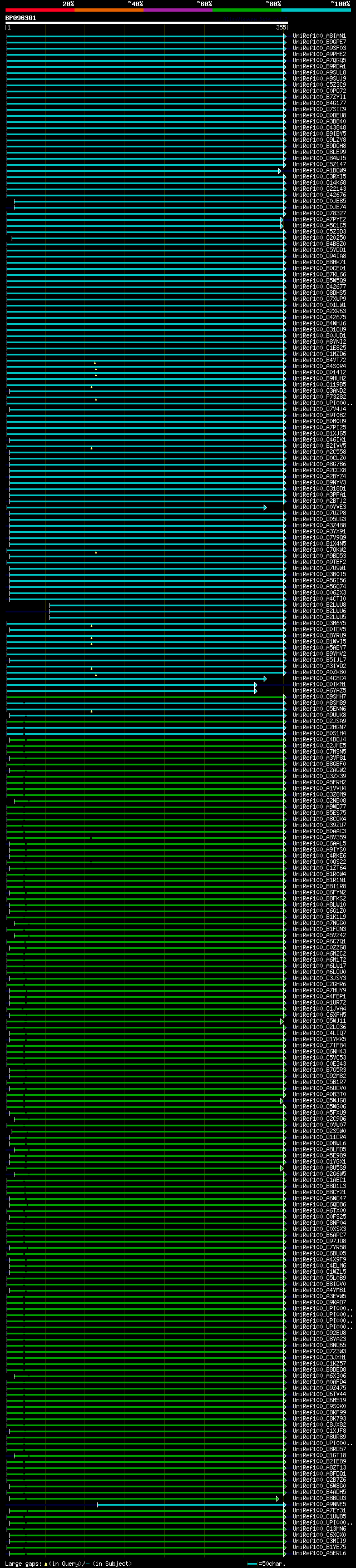Click the green ~80% identity legend segment
The image size is (356, 1568).
(247, 10)
